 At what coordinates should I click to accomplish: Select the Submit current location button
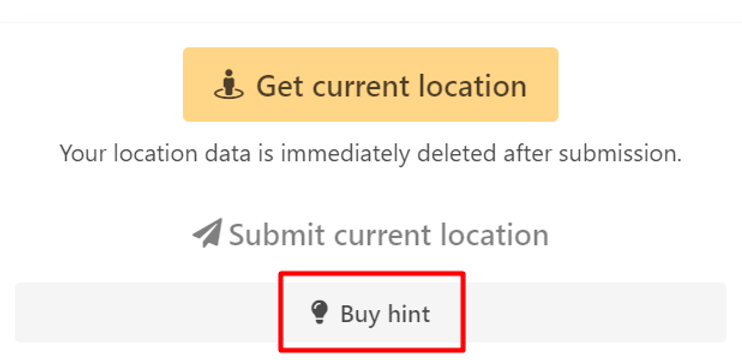pyautogui.click(x=371, y=234)
